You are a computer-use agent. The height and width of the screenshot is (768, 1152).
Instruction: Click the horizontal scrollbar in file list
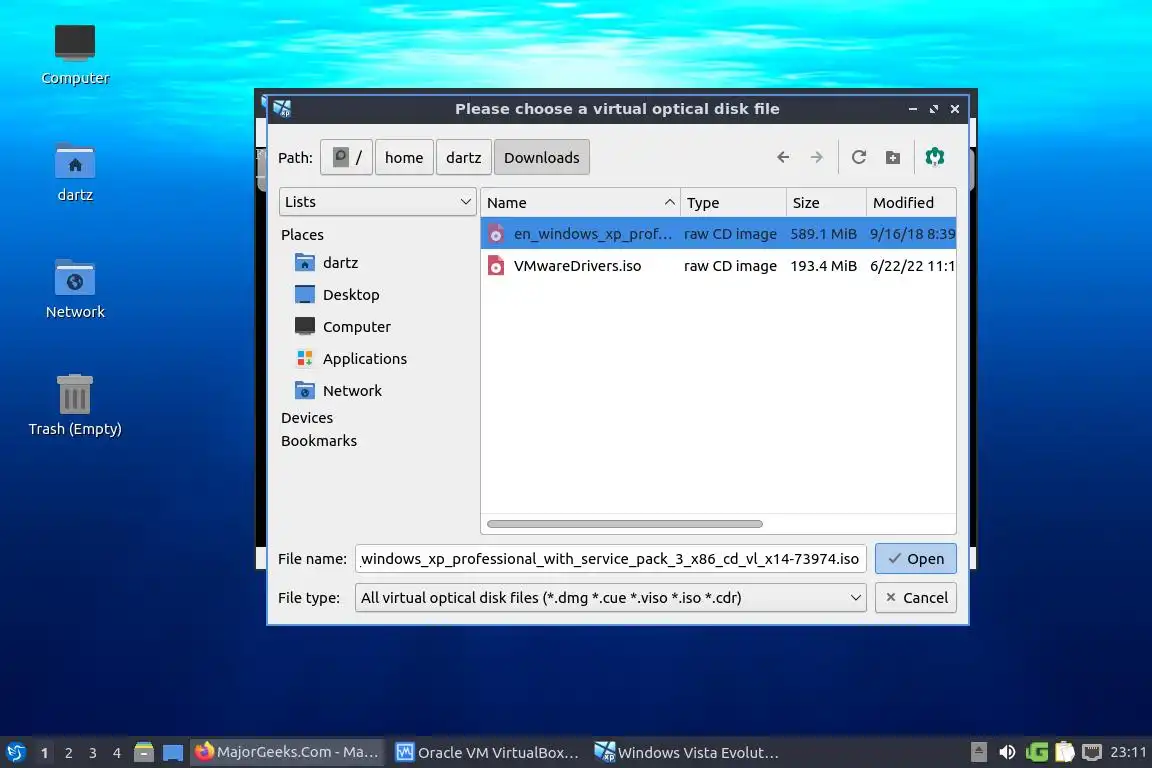(x=624, y=524)
